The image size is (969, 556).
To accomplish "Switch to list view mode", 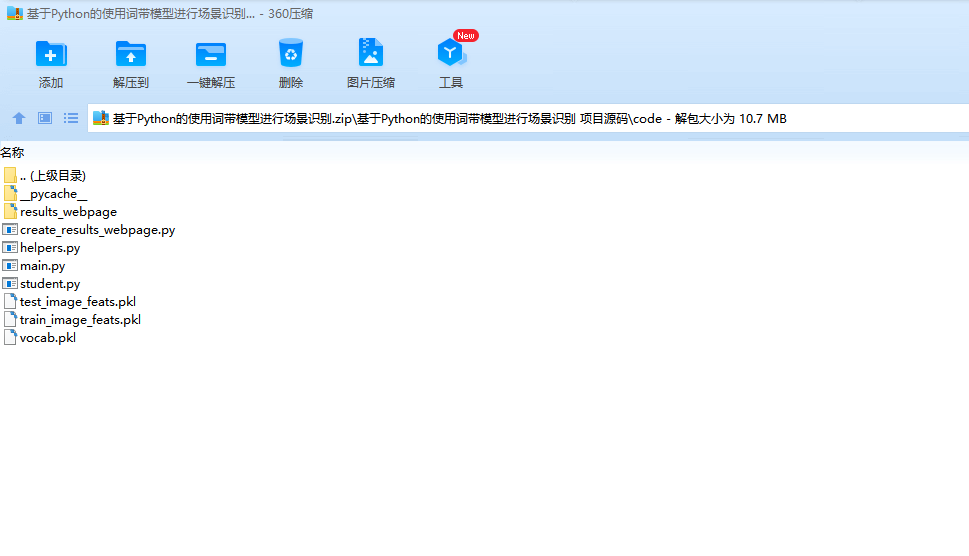I will click(x=71, y=118).
